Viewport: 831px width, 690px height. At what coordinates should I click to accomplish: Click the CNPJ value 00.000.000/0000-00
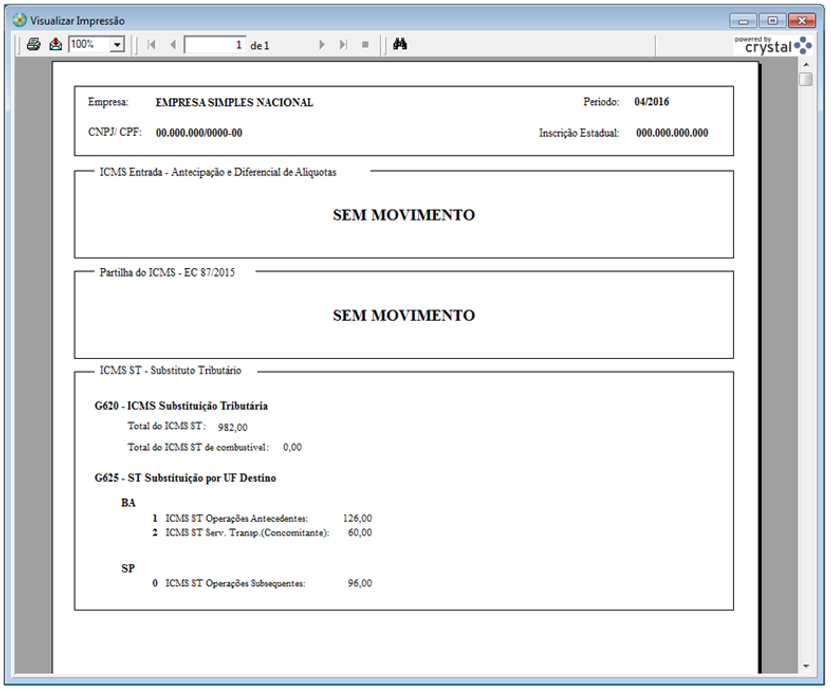199,133
